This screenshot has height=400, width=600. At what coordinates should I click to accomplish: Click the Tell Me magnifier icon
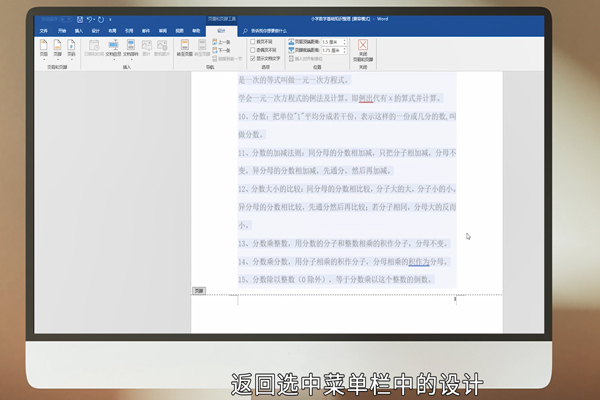tap(245, 31)
